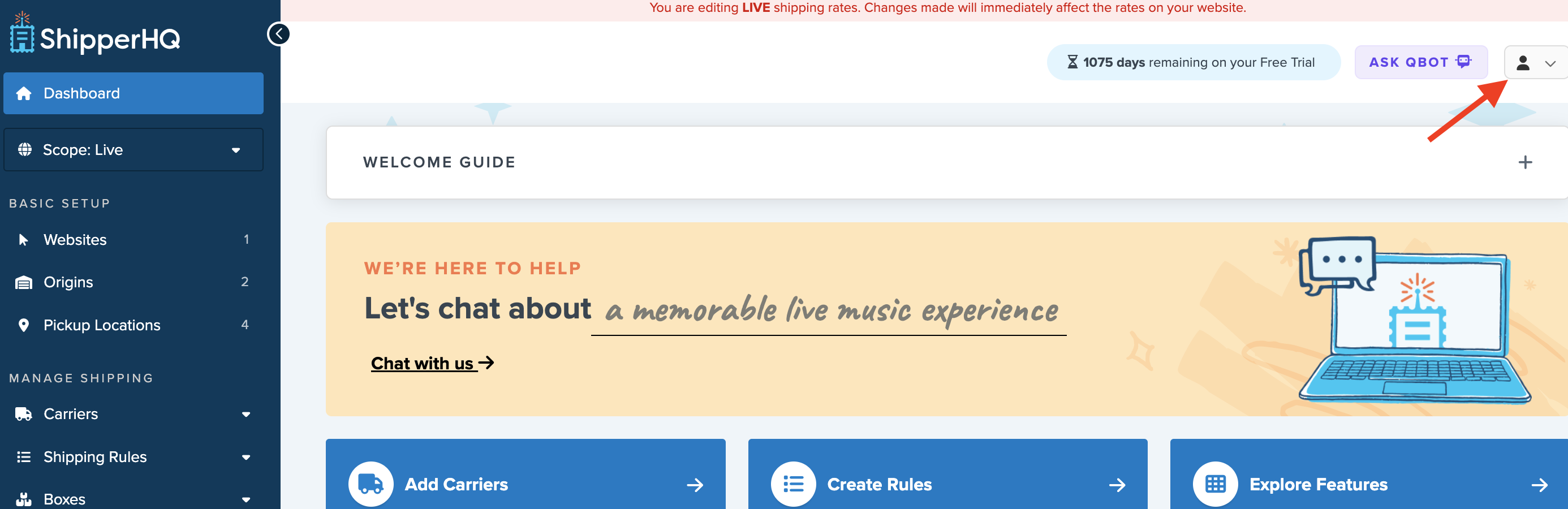Screen dimensions: 1568x509
Task: Open the Dashboard menu item
Action: coord(133,93)
